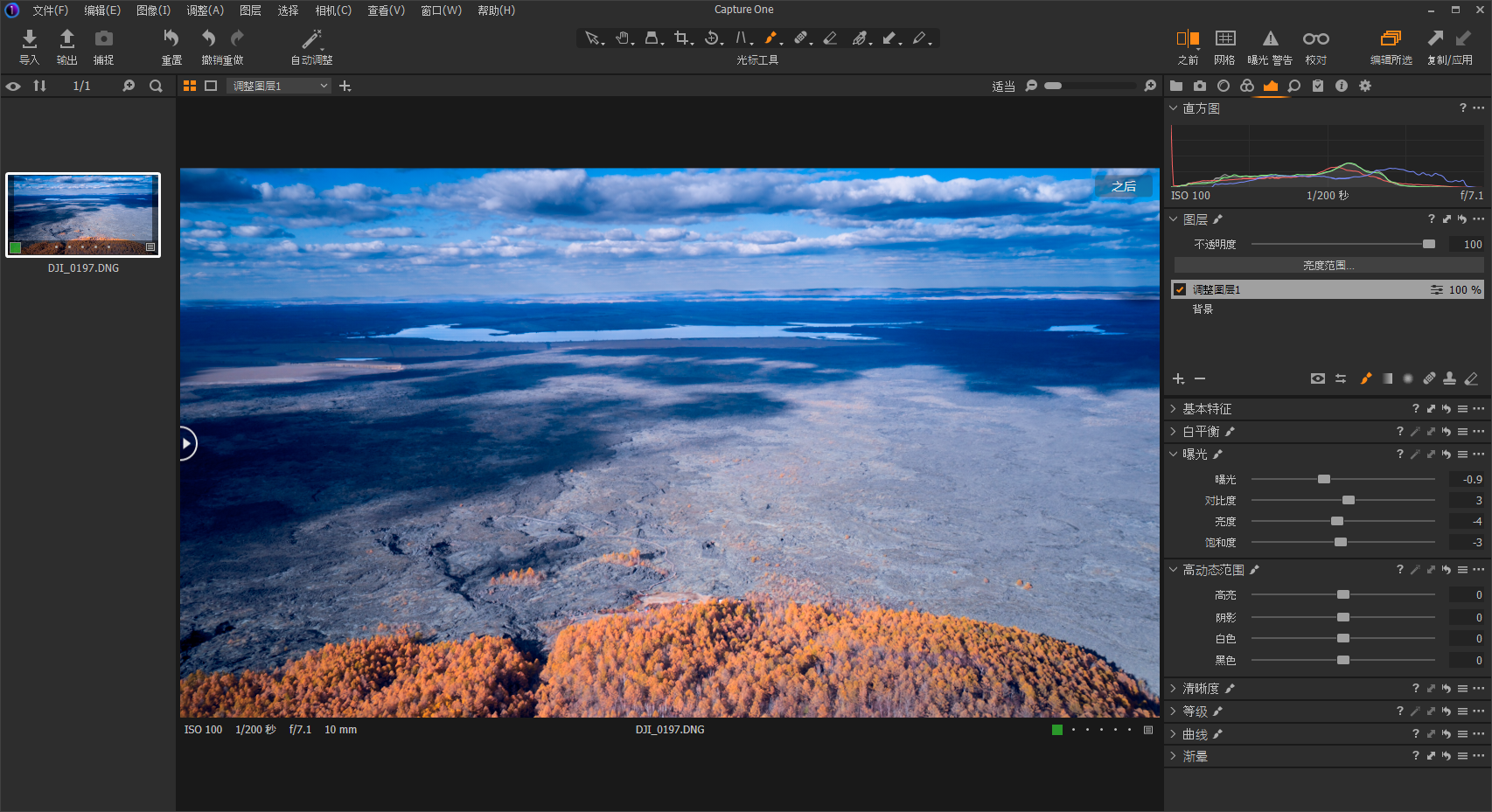Expand the 曲线 curves panel

[x=1174, y=734]
